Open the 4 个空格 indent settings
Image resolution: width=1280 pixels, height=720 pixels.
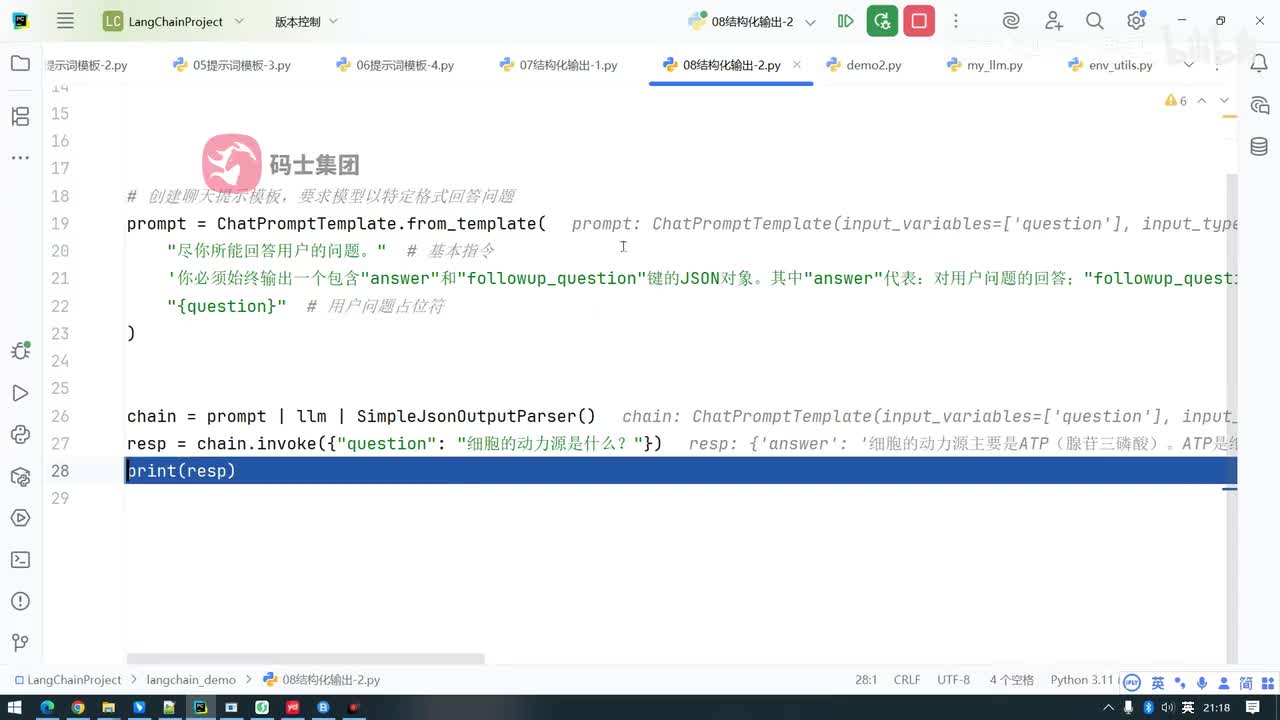[x=1012, y=680]
